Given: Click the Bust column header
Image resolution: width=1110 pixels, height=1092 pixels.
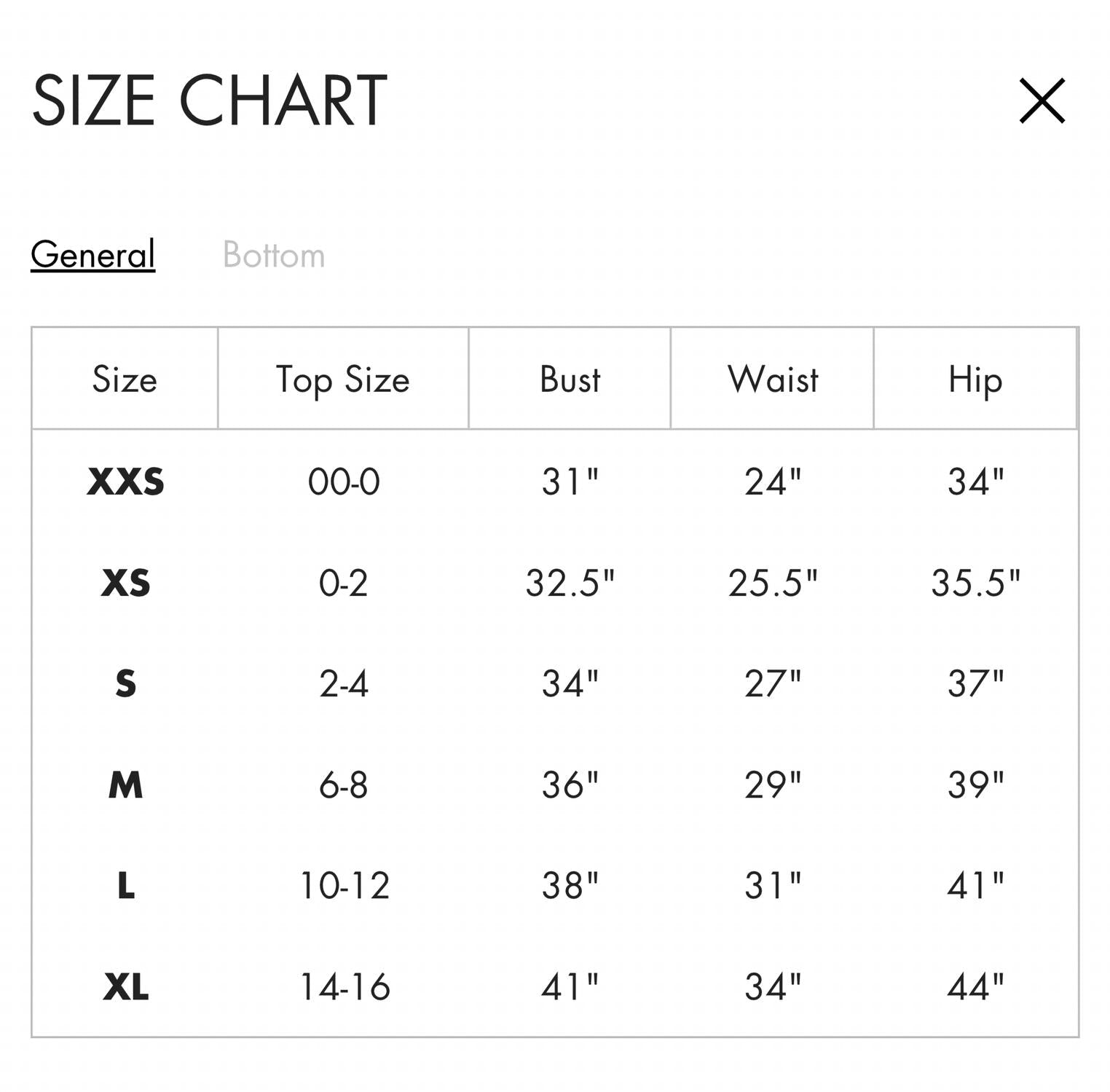Looking at the screenshot, I should [x=570, y=380].
